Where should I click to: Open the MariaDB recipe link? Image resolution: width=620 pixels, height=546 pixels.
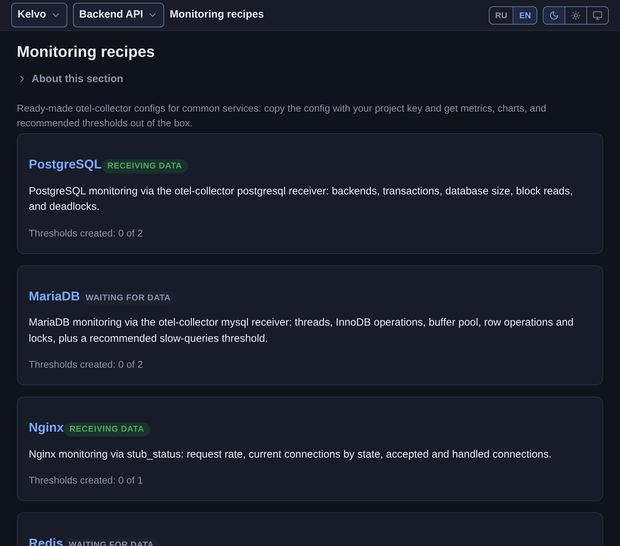[x=54, y=296]
